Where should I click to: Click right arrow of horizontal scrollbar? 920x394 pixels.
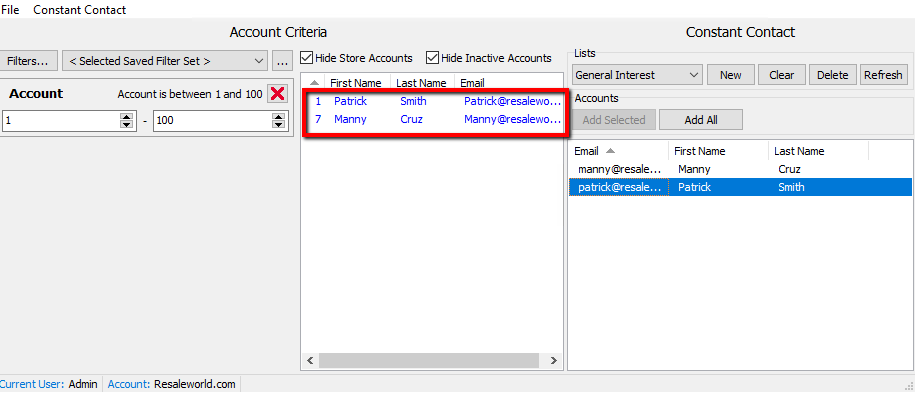click(553, 361)
